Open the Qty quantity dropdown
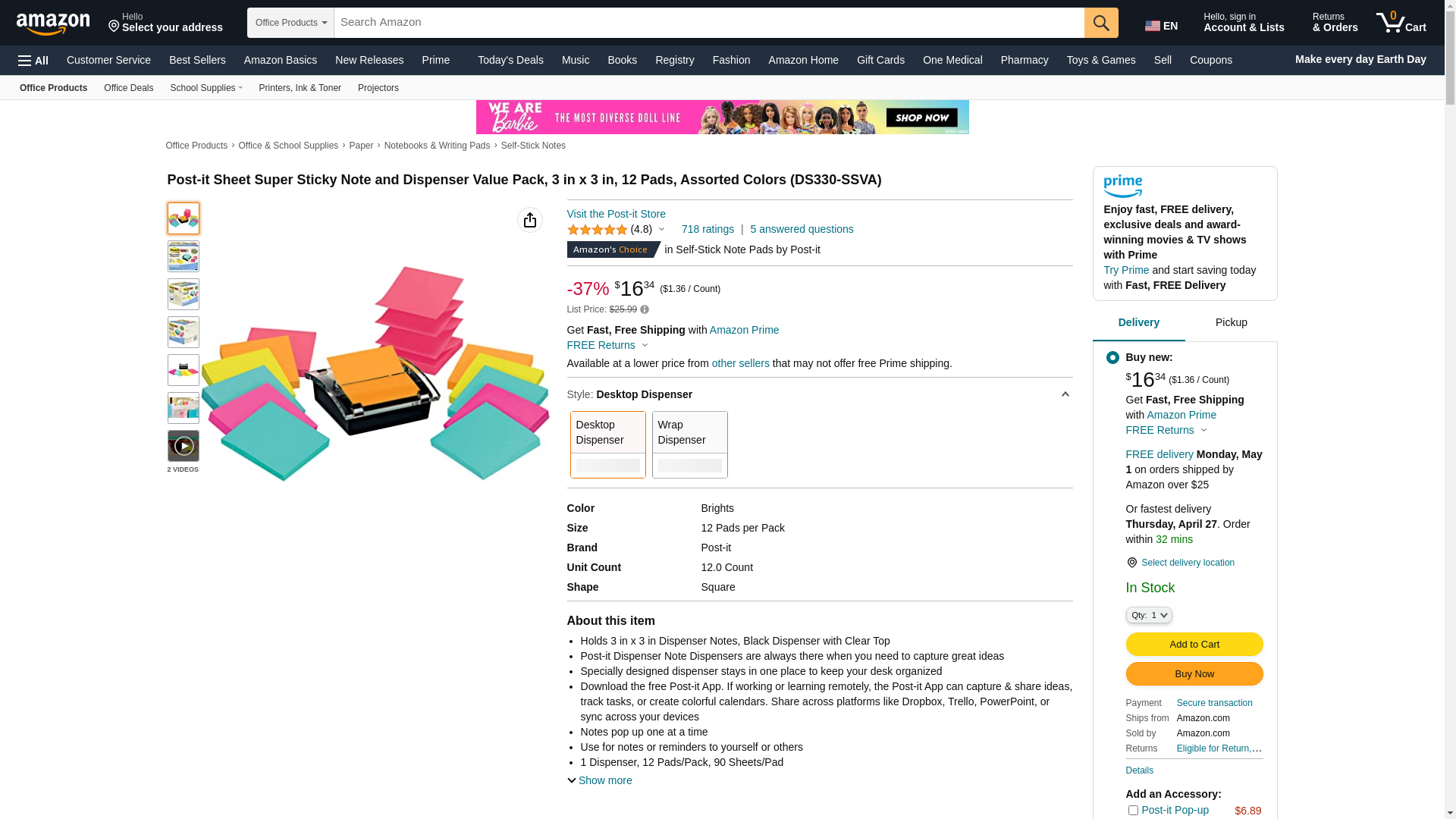1456x819 pixels. [1149, 615]
